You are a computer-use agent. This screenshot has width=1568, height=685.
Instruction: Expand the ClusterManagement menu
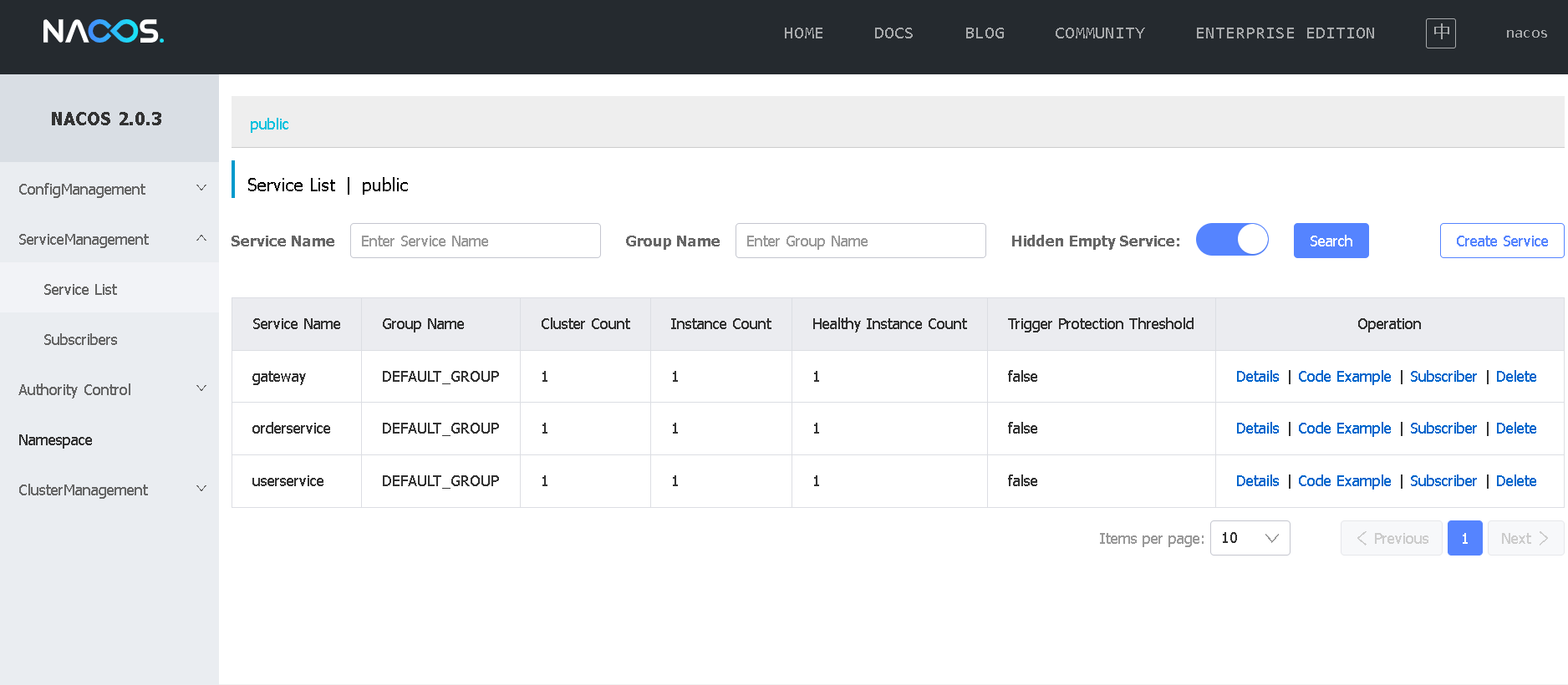tap(109, 490)
